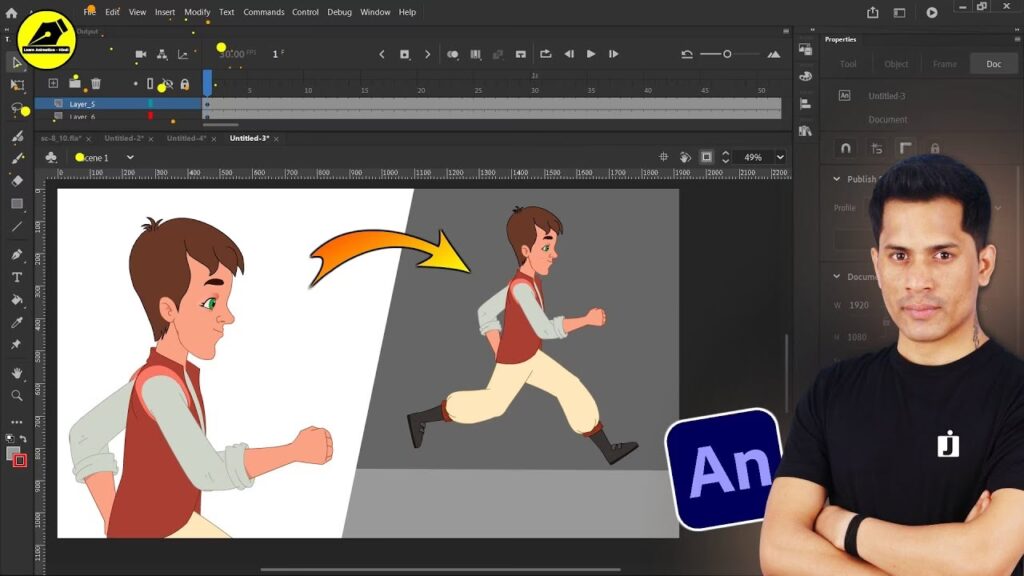This screenshot has height=576, width=1024.
Task: Click the stroke color swatch
Action: pyautogui.click(x=20, y=461)
